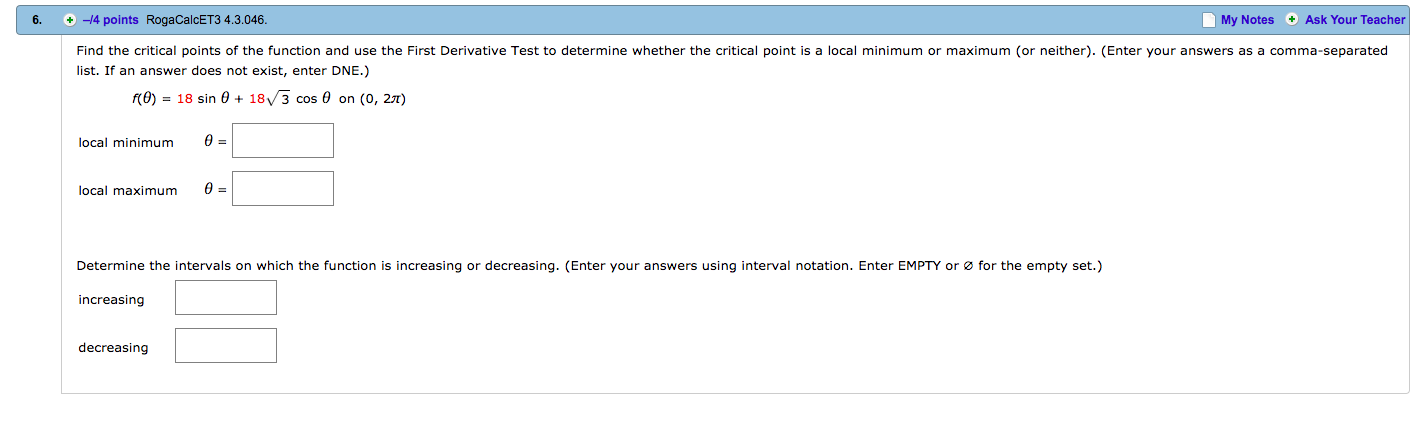1420x432 pixels.
Task: Click the RogaCalcET3 4.3.046 reference text
Action: (206, 20)
